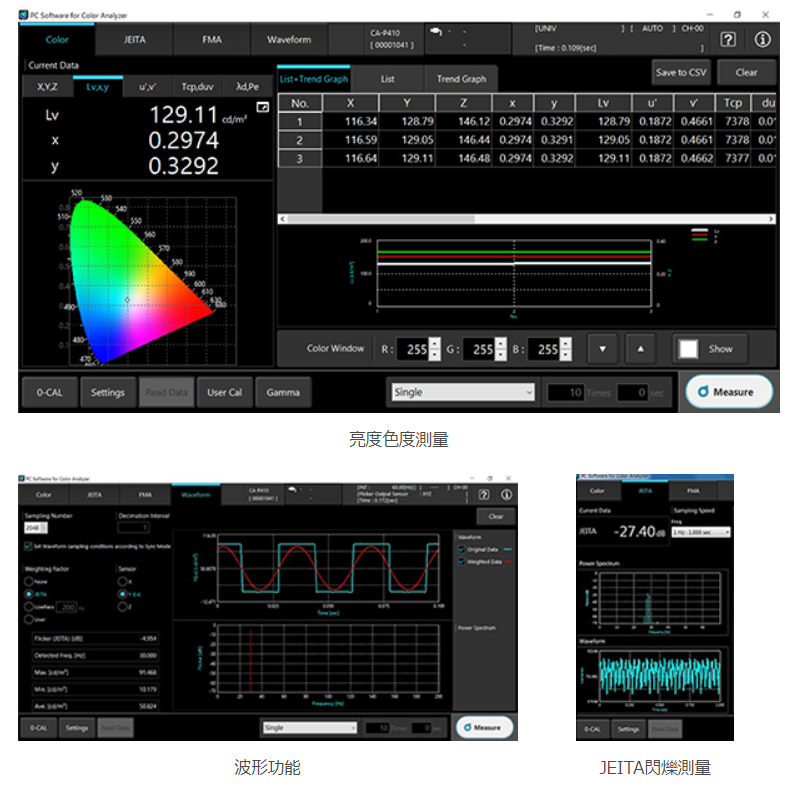Select the u',v' current data tab
Image resolution: width=802 pixels, height=800 pixels.
pos(148,87)
